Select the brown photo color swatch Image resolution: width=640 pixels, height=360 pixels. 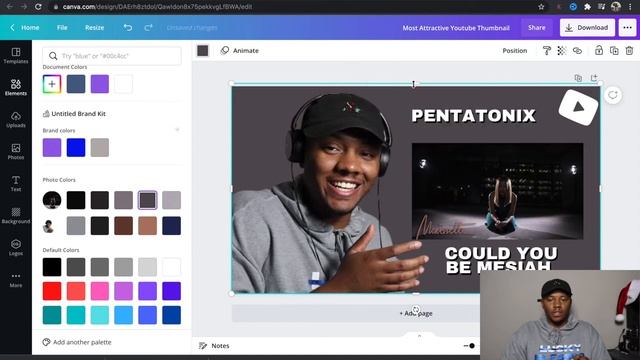(x=123, y=226)
